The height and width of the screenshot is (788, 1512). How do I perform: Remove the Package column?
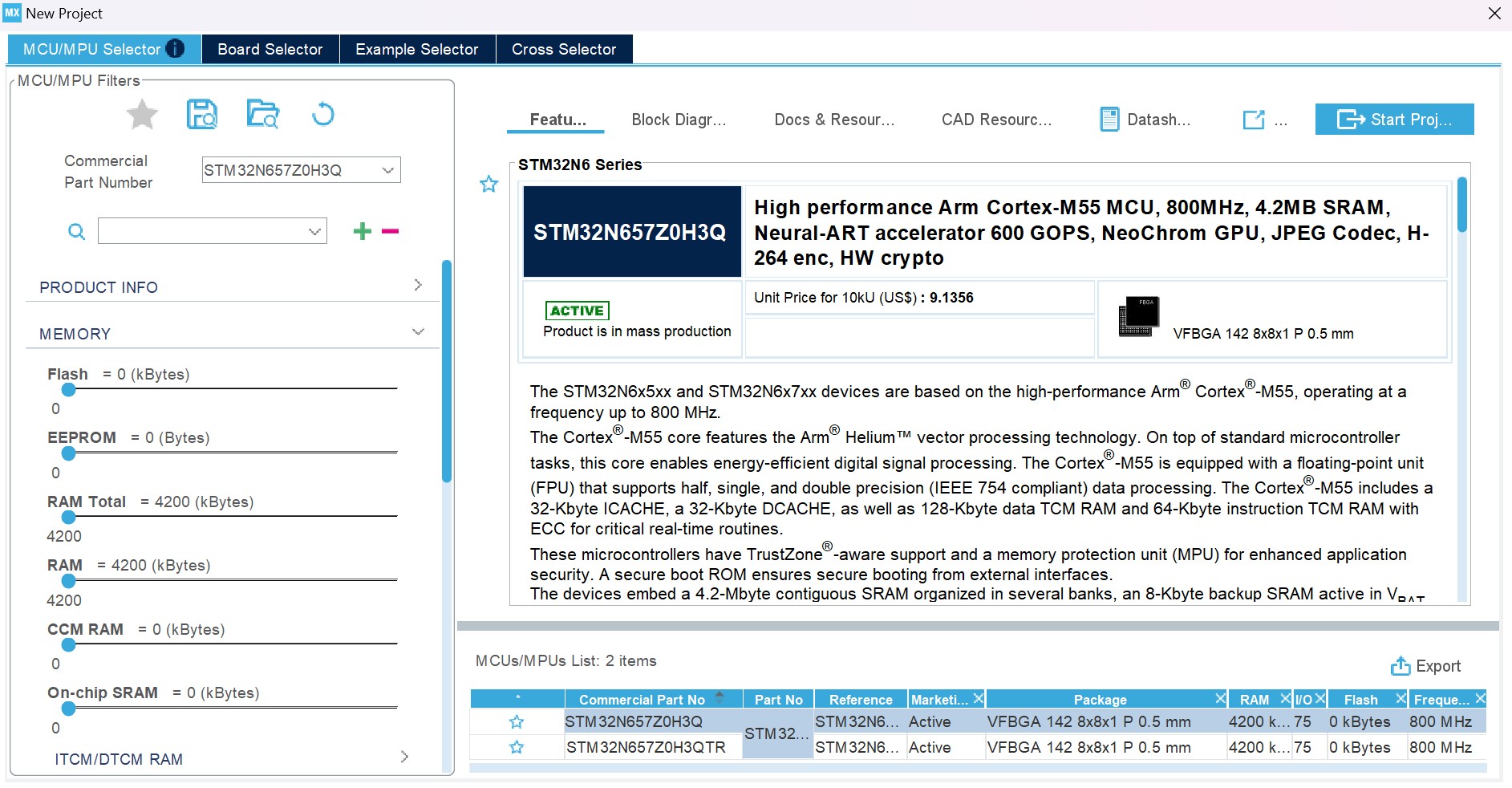[x=1220, y=699]
